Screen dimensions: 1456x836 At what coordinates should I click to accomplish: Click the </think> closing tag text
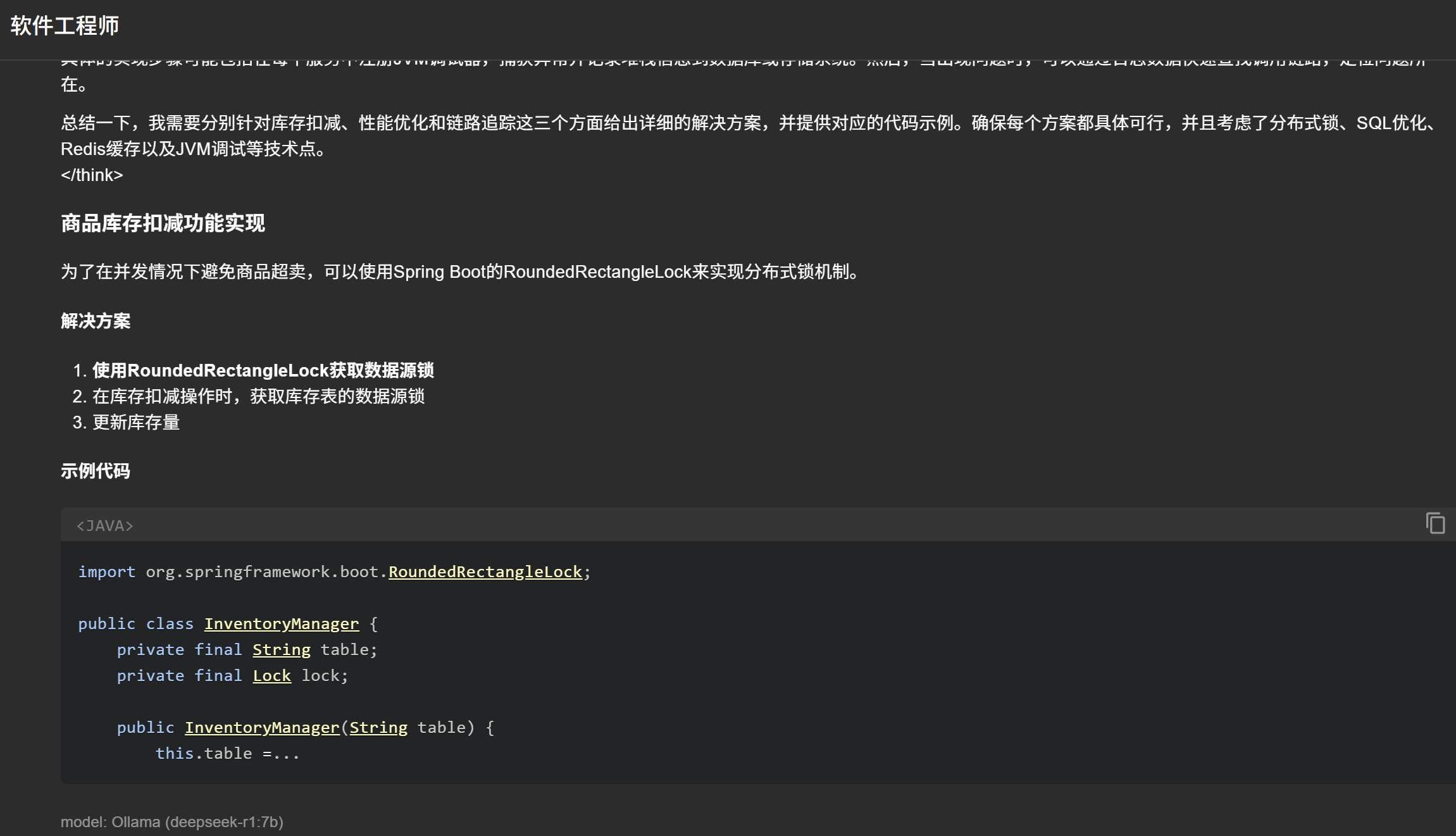[92, 175]
